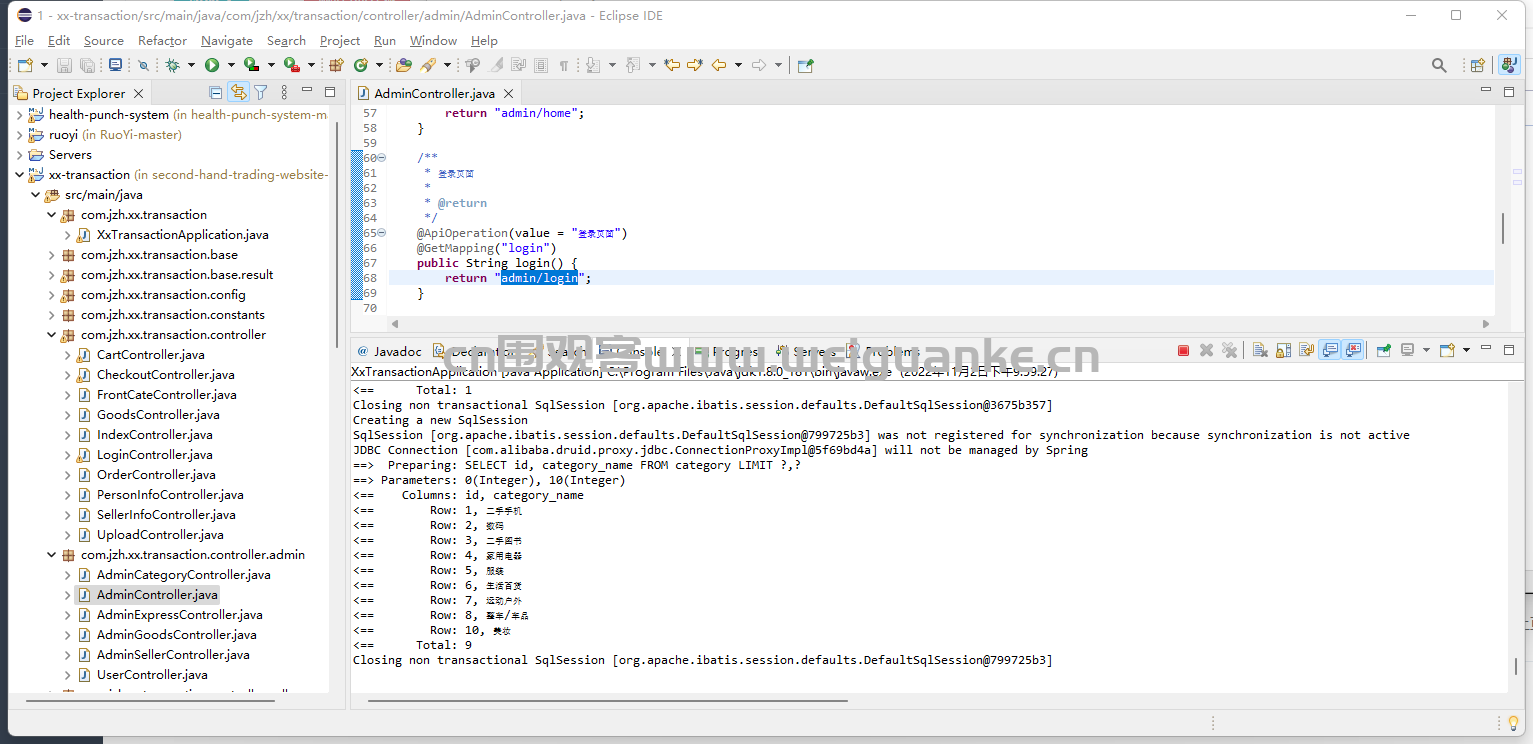Switch to the Javadoc tab
This screenshot has height=744, width=1533.
point(390,351)
